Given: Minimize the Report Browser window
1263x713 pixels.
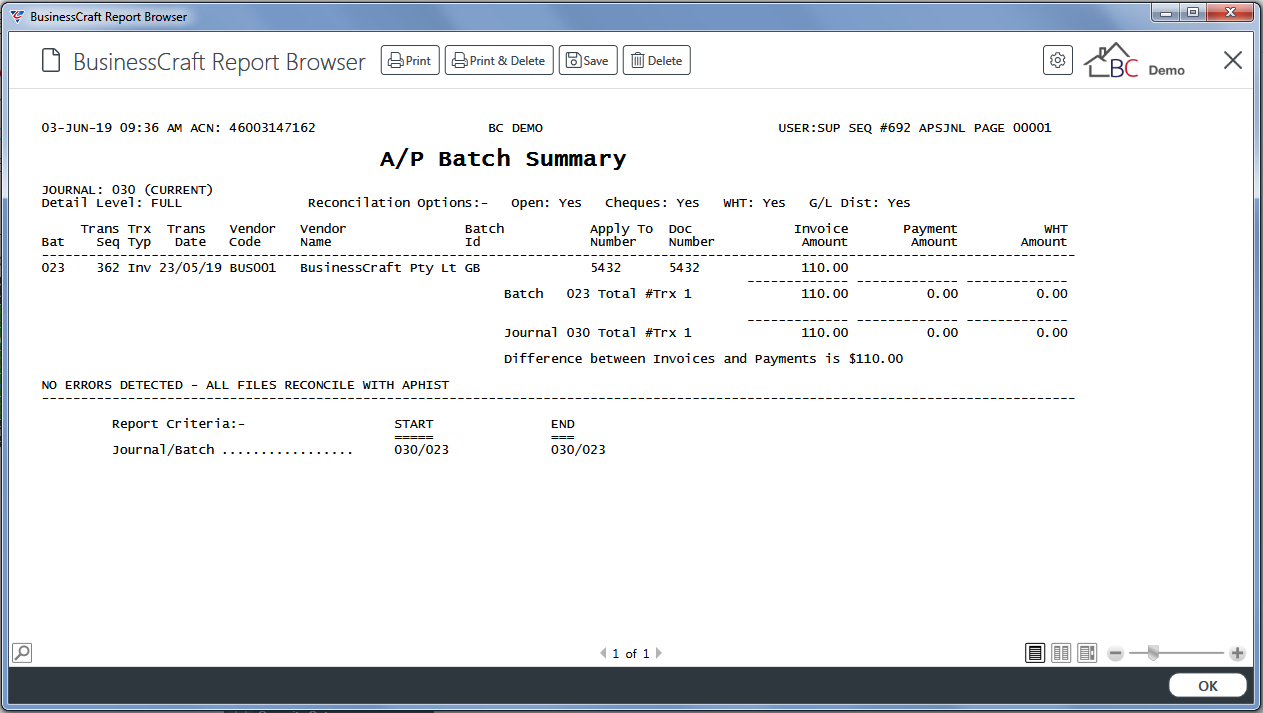Looking at the screenshot, I should tap(1164, 12).
